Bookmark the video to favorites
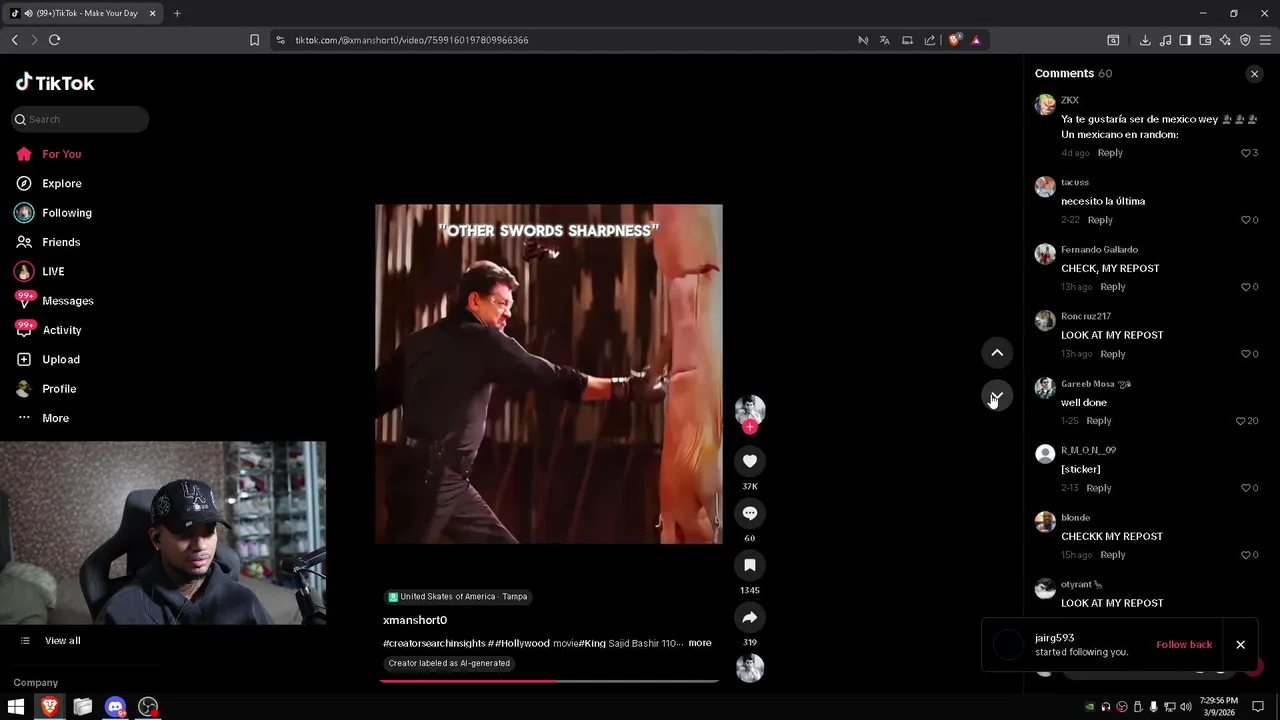This screenshot has width=1280, height=720. pos(750,565)
